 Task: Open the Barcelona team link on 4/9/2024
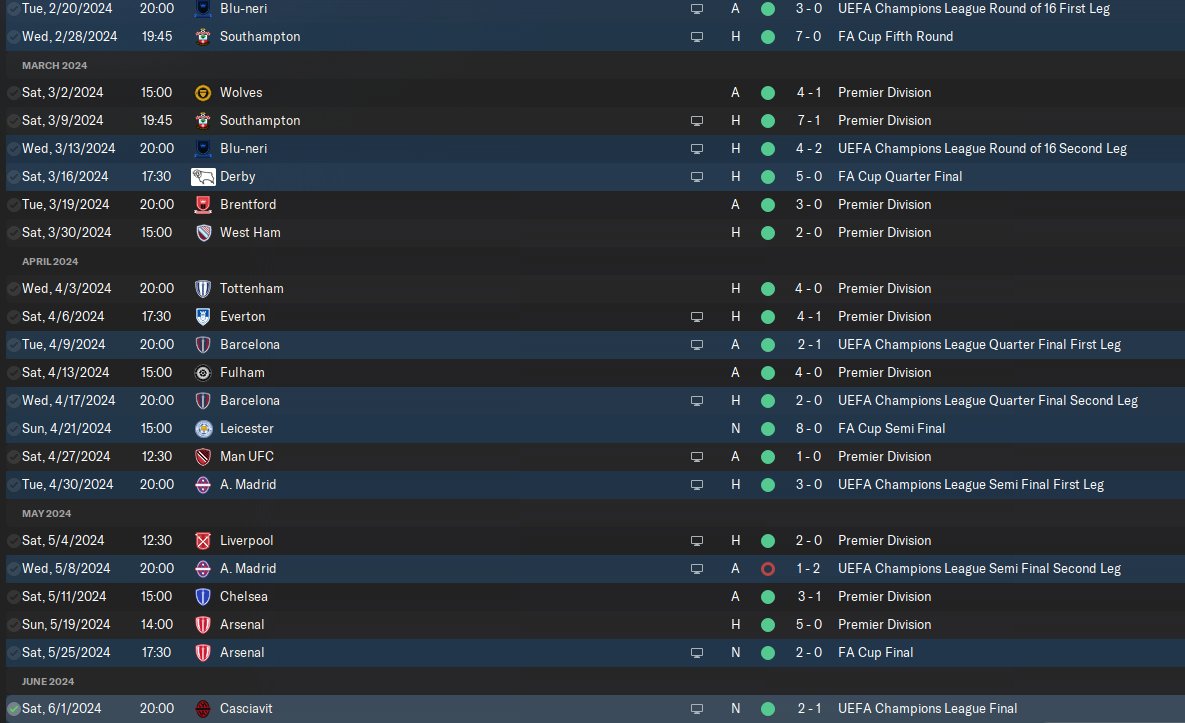click(249, 345)
